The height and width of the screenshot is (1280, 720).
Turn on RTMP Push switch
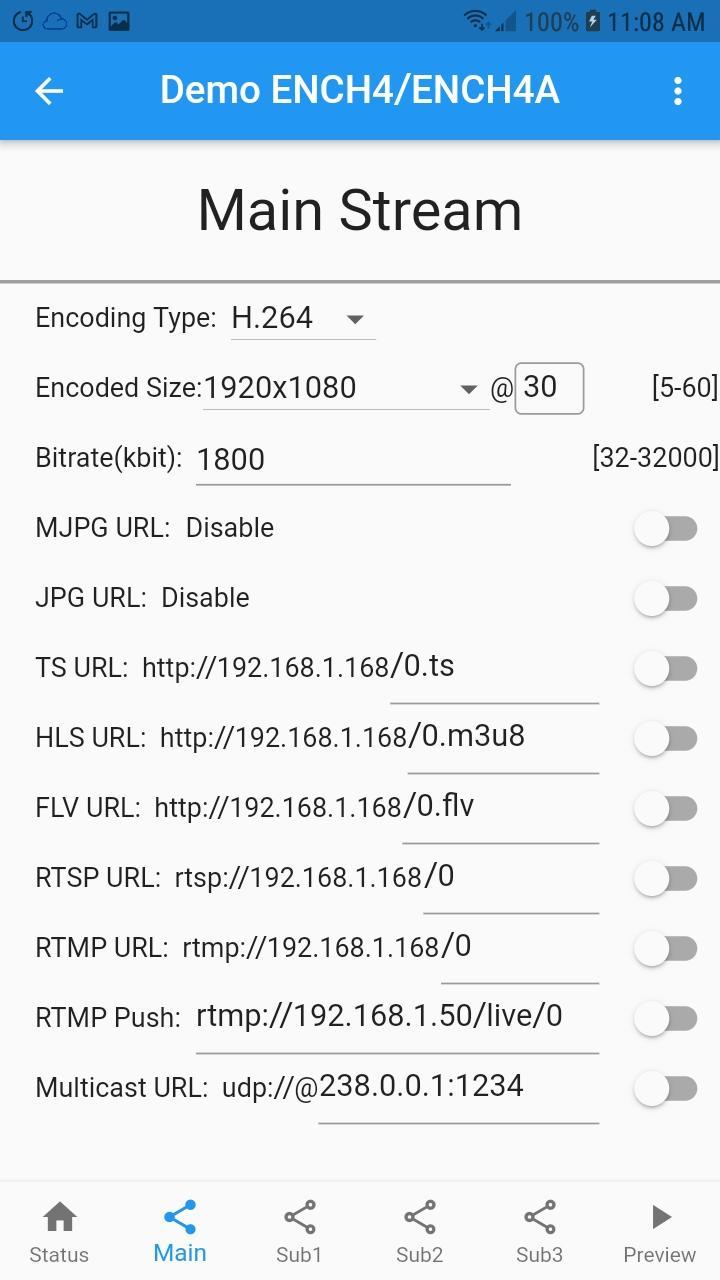pyautogui.click(x=666, y=1019)
